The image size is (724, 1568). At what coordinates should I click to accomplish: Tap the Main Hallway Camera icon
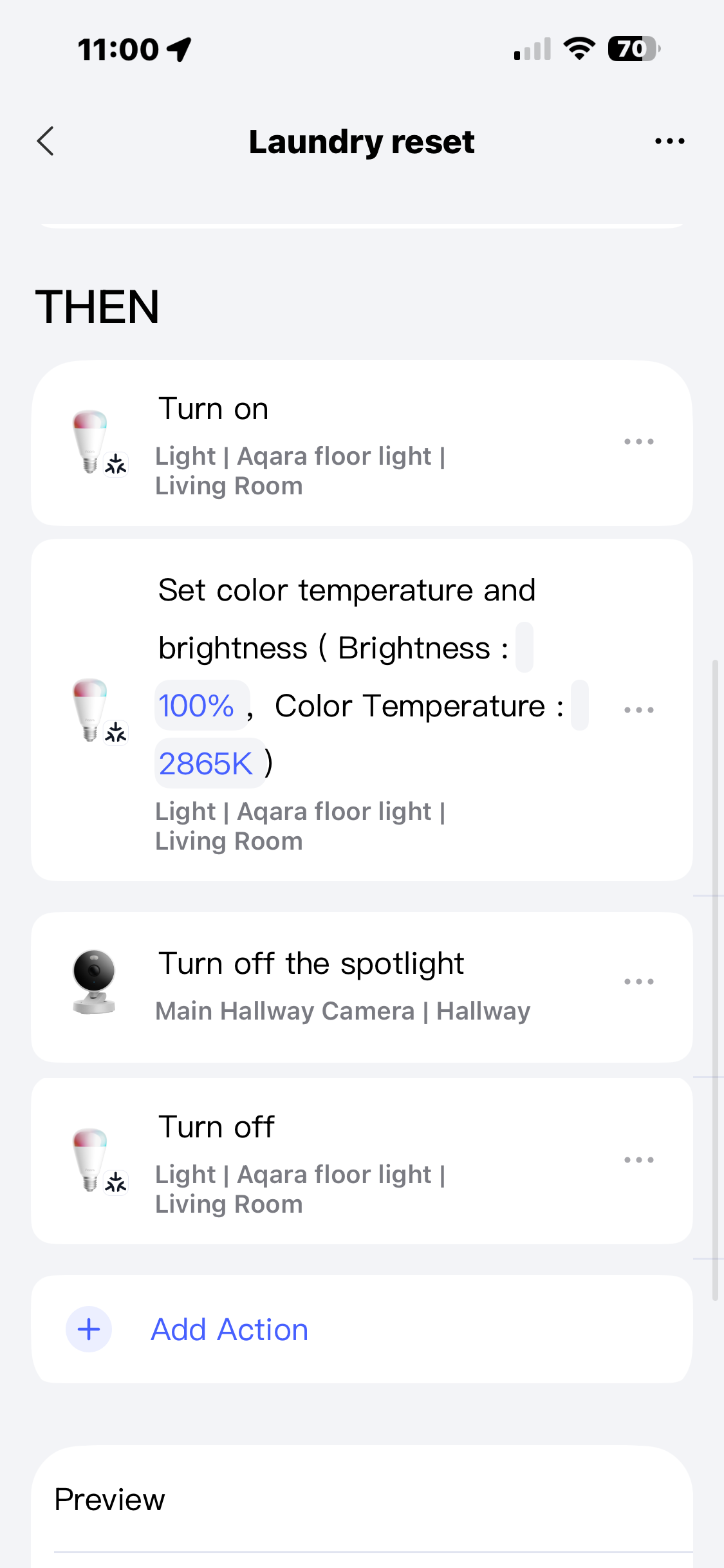pyautogui.click(x=94, y=981)
